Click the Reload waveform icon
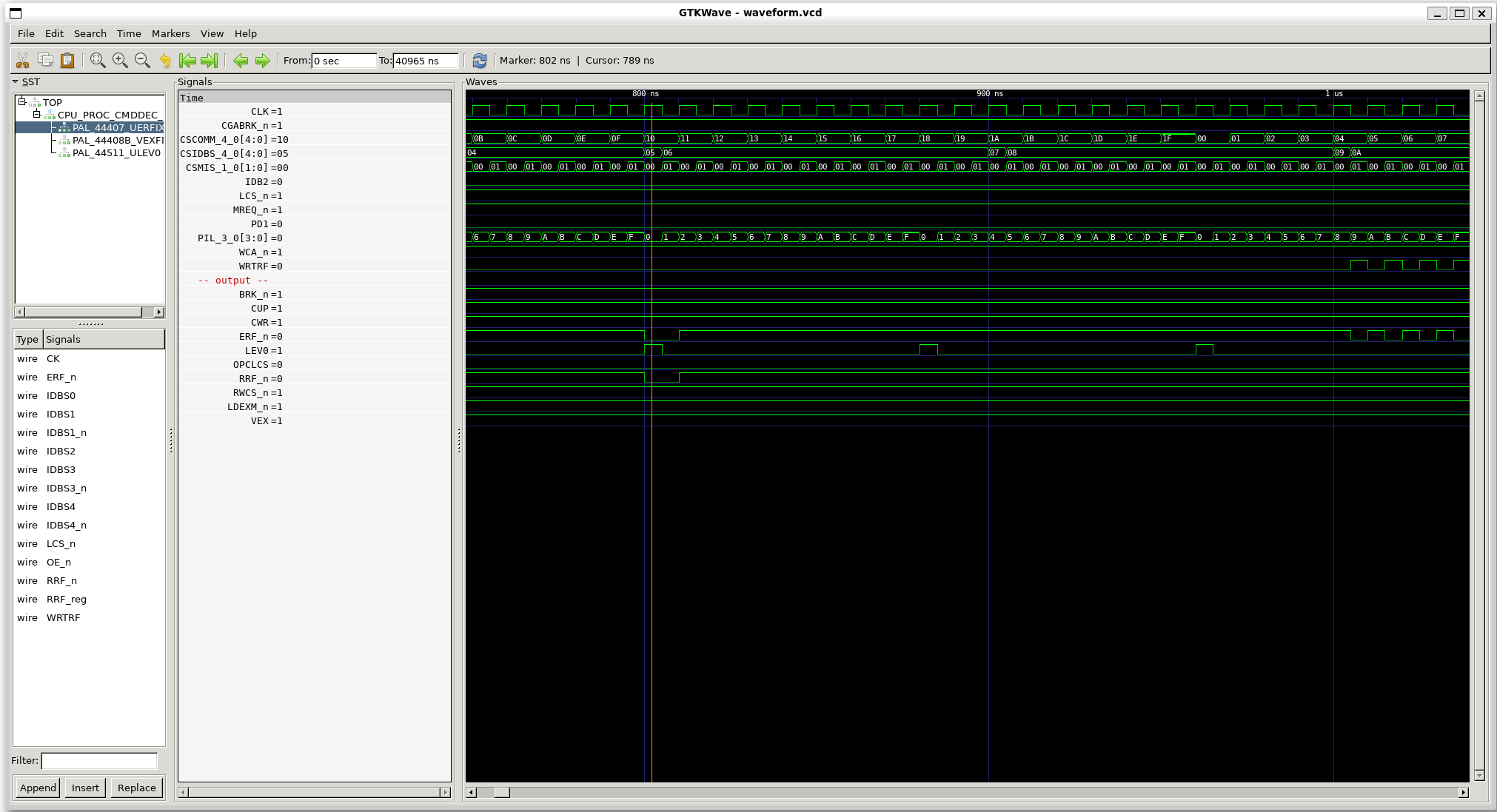The height and width of the screenshot is (812, 1497). click(480, 61)
